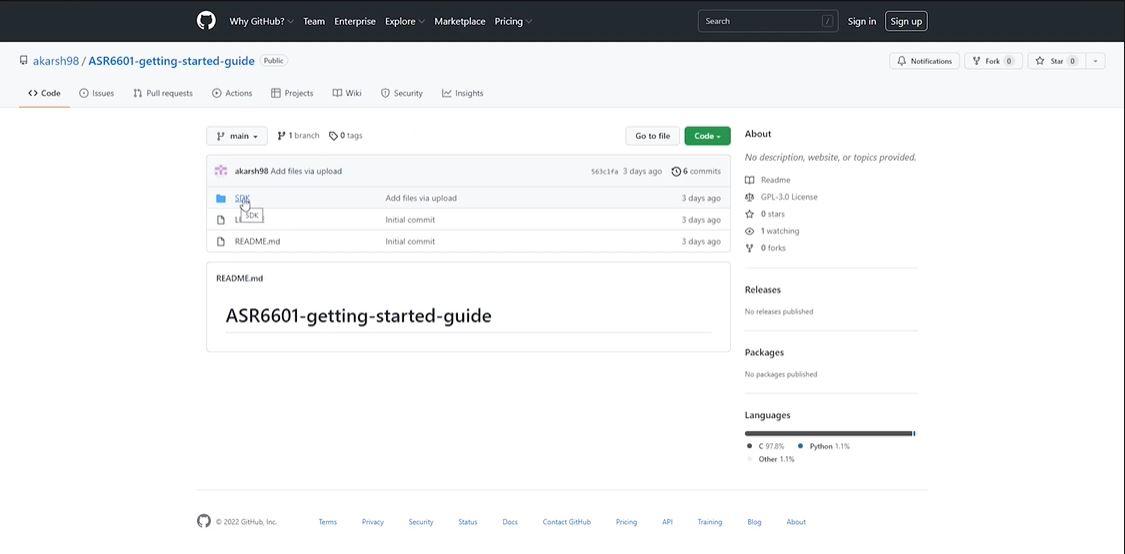Open akarsh98 user profile link
1125x554 pixels.
pyautogui.click(x=56, y=61)
